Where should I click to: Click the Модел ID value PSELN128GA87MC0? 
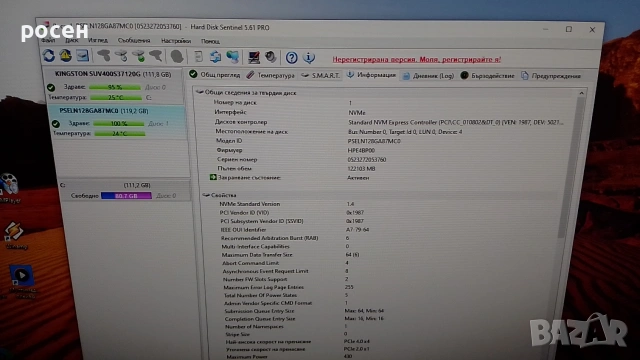(374, 141)
